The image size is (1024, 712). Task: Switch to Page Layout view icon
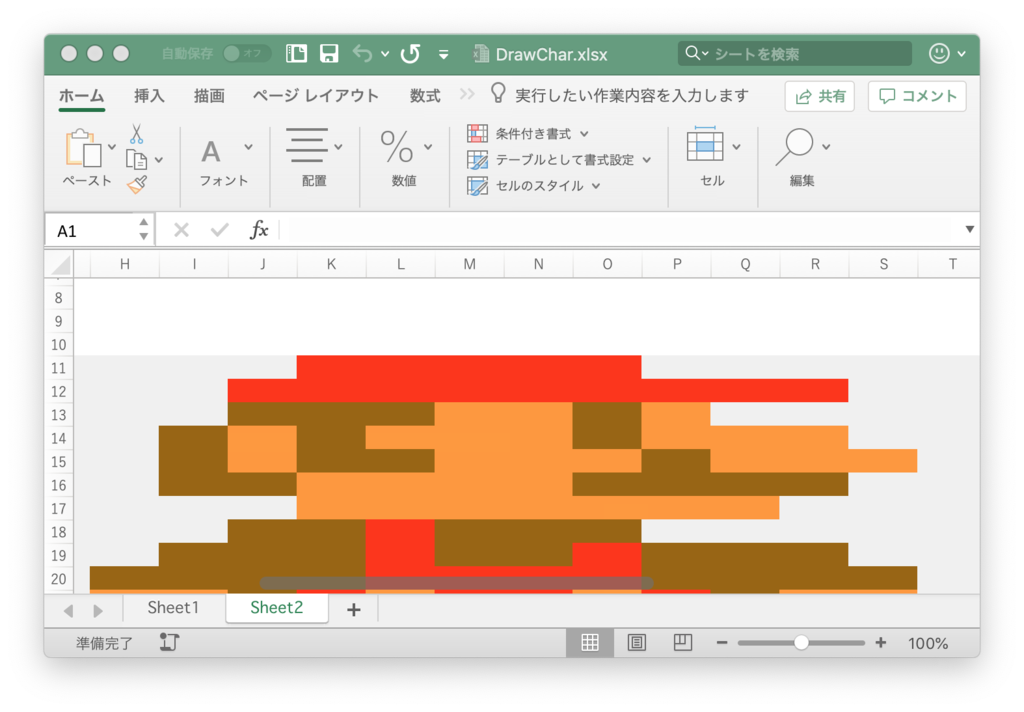click(637, 643)
